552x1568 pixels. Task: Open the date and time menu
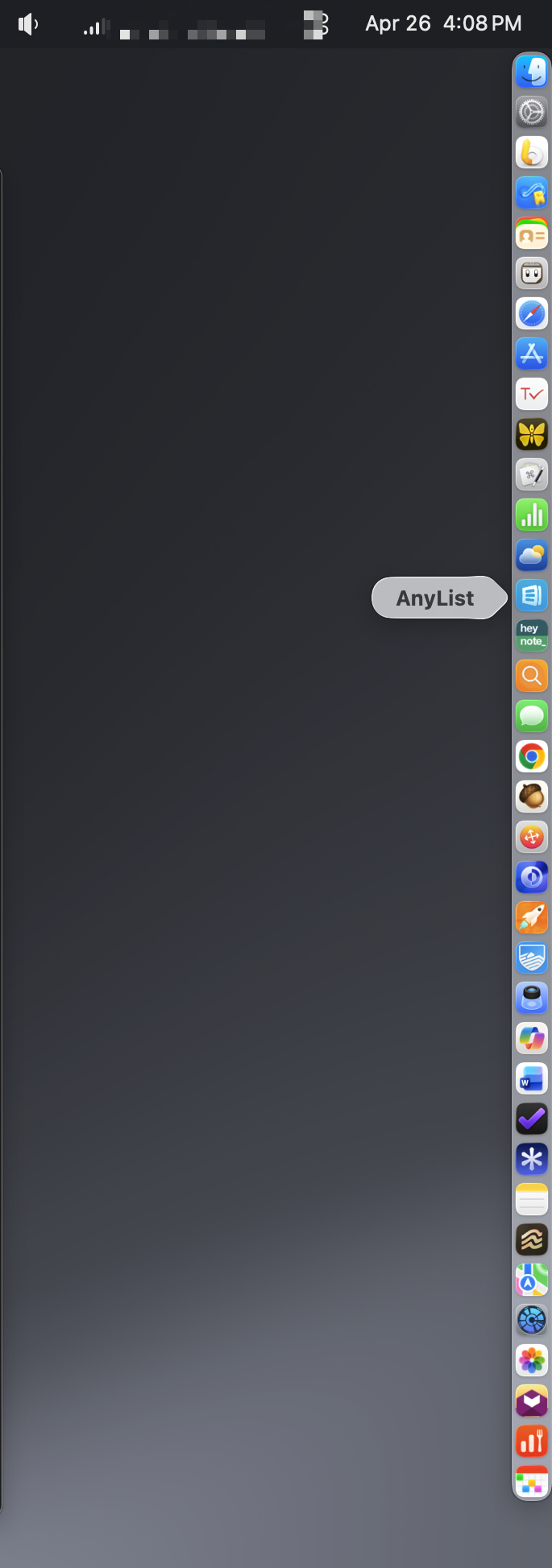[443, 23]
